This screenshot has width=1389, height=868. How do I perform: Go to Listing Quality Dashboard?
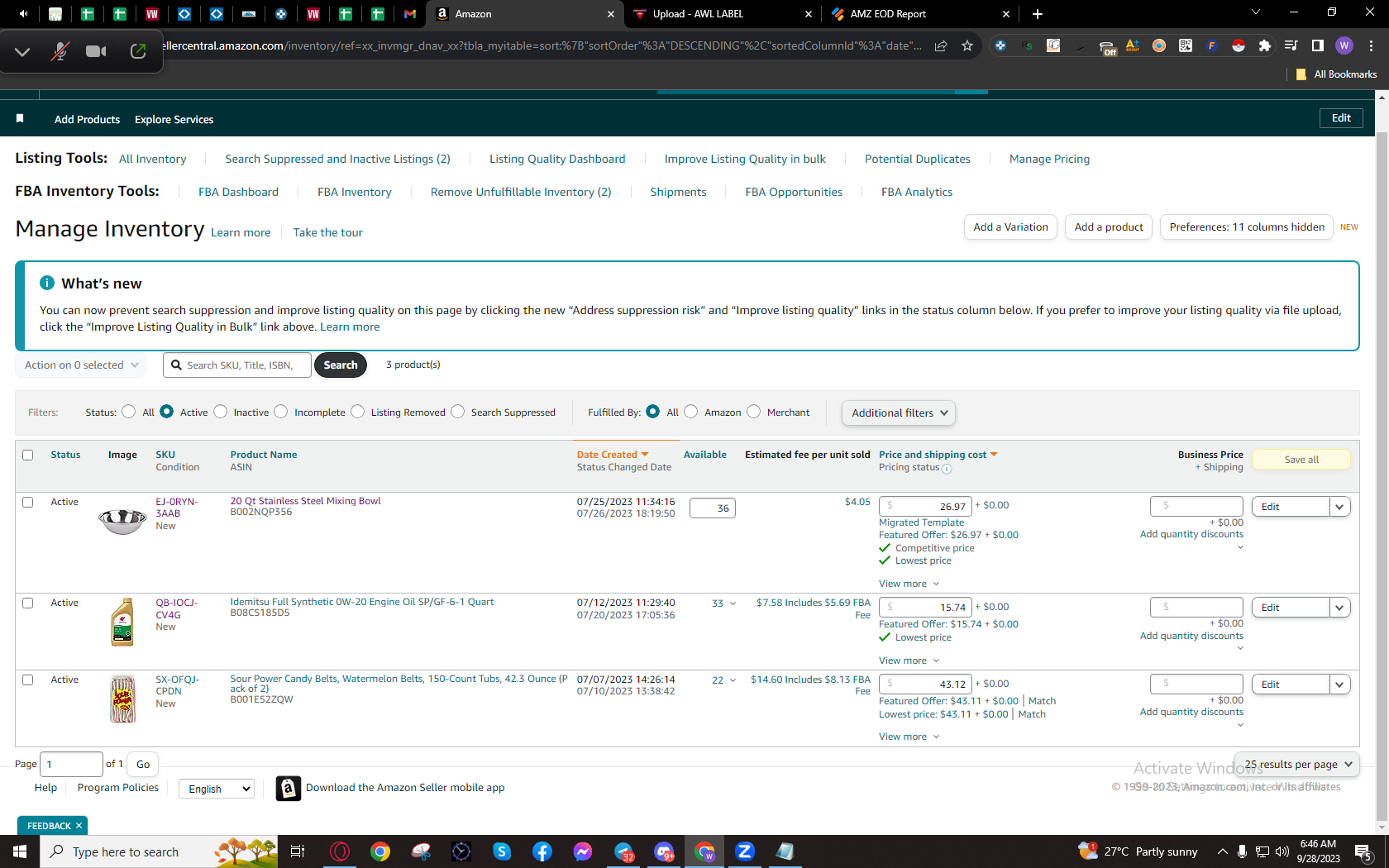click(x=557, y=159)
